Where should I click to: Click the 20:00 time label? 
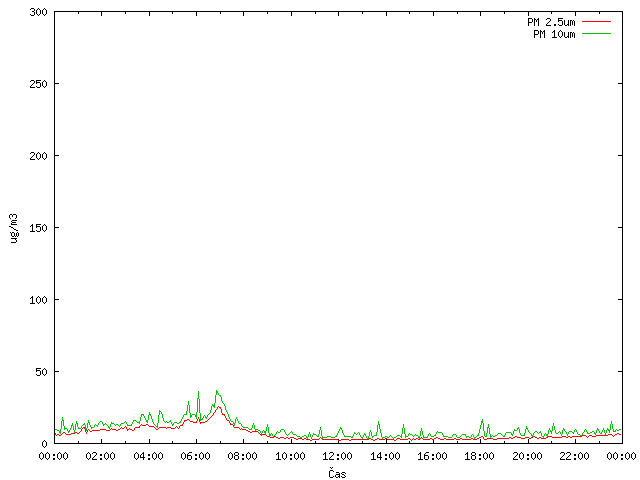[527, 456]
